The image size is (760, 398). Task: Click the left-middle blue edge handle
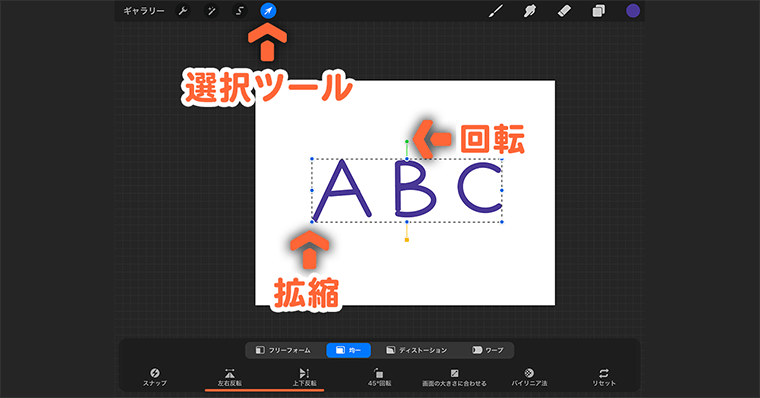pos(312,191)
